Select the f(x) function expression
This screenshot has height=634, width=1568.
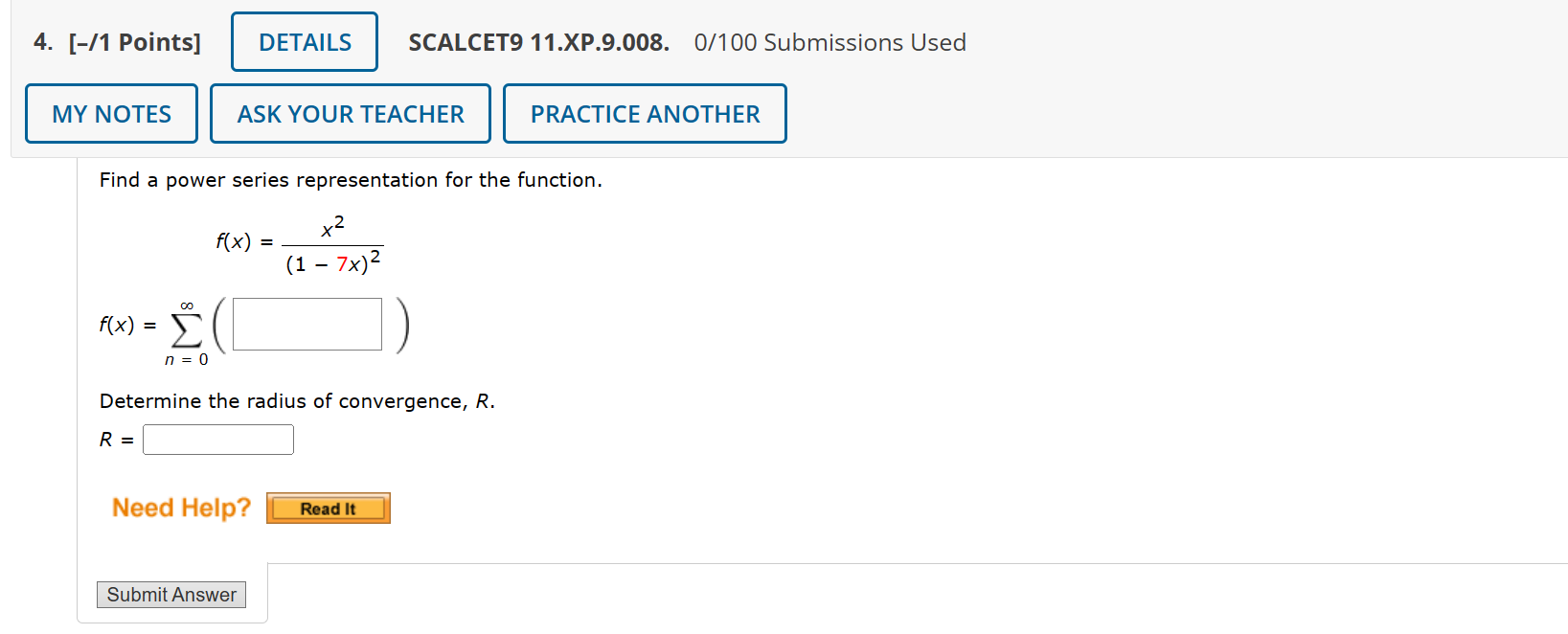point(295,242)
